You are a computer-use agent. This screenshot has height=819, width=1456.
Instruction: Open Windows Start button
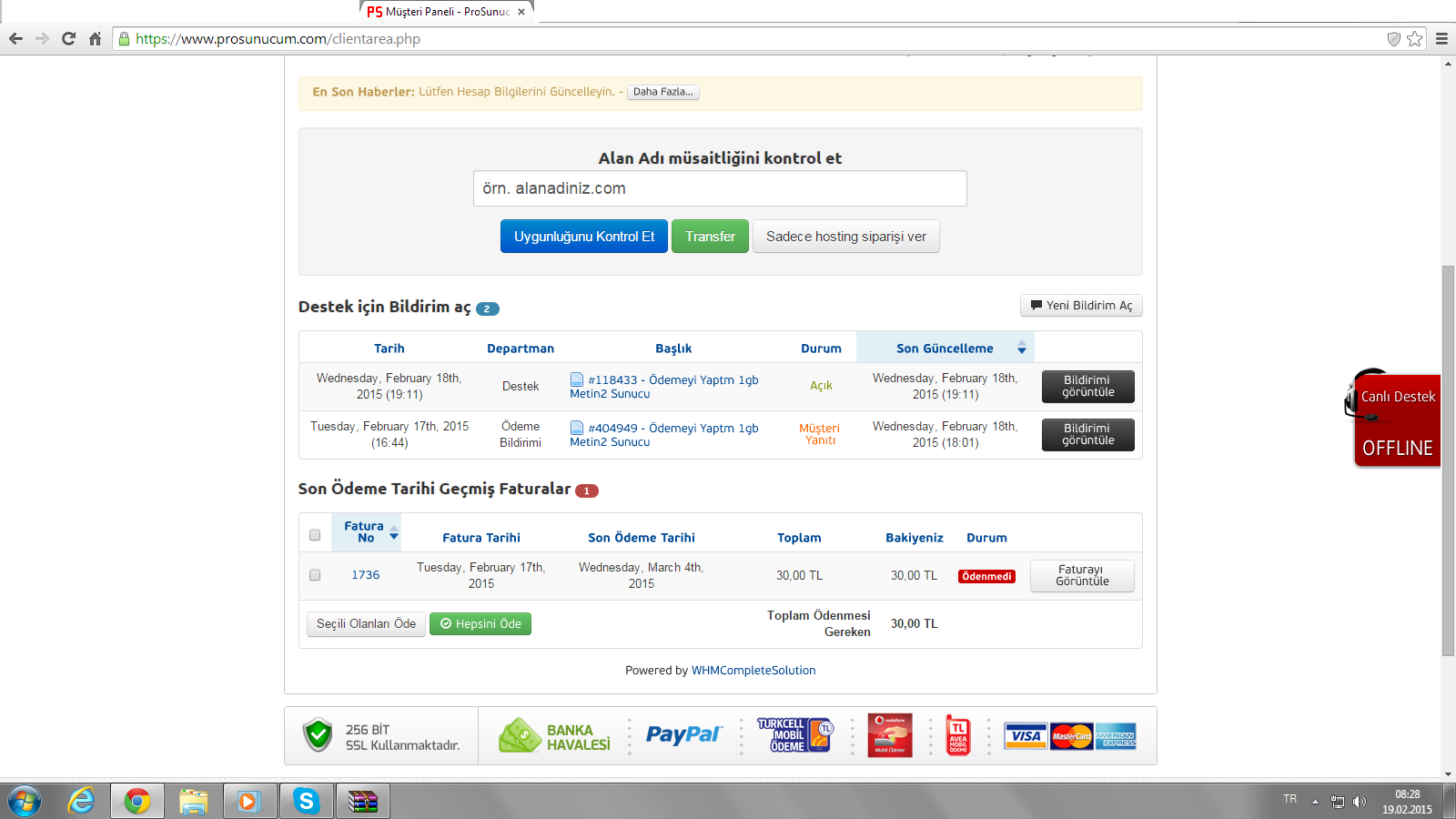pyautogui.click(x=25, y=802)
